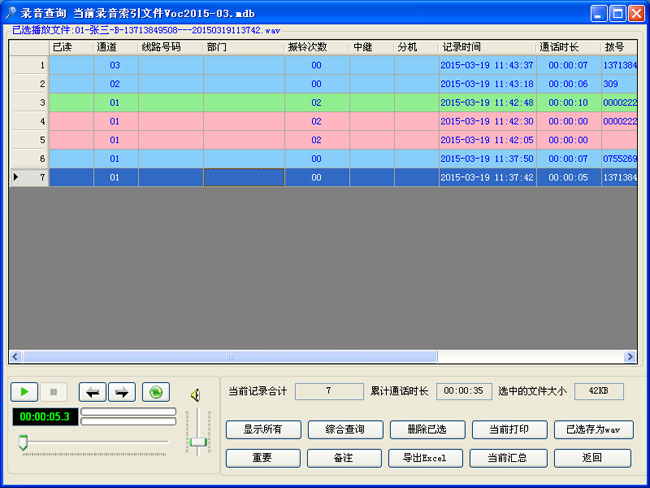Screen dimensions: 650x488
Task: Sort by the 记录时间 column header
Action: click(x=487, y=47)
